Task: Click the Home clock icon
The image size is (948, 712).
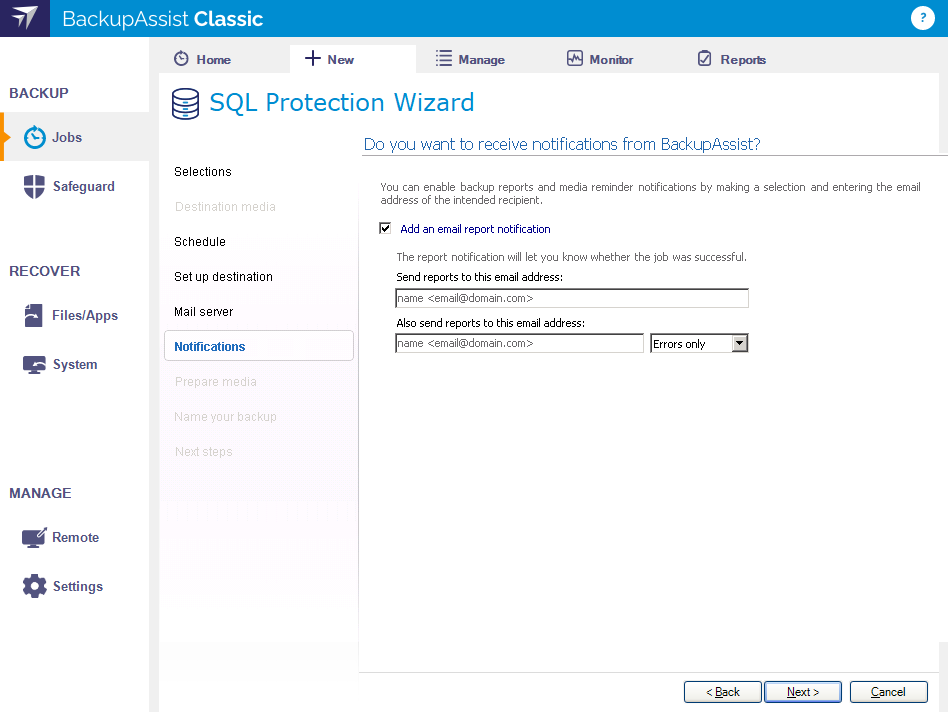Action: click(181, 59)
